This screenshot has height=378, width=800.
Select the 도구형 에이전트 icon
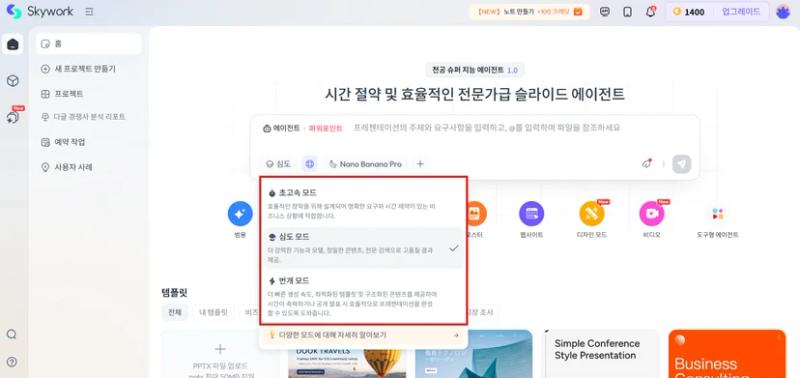pyautogui.click(x=718, y=214)
